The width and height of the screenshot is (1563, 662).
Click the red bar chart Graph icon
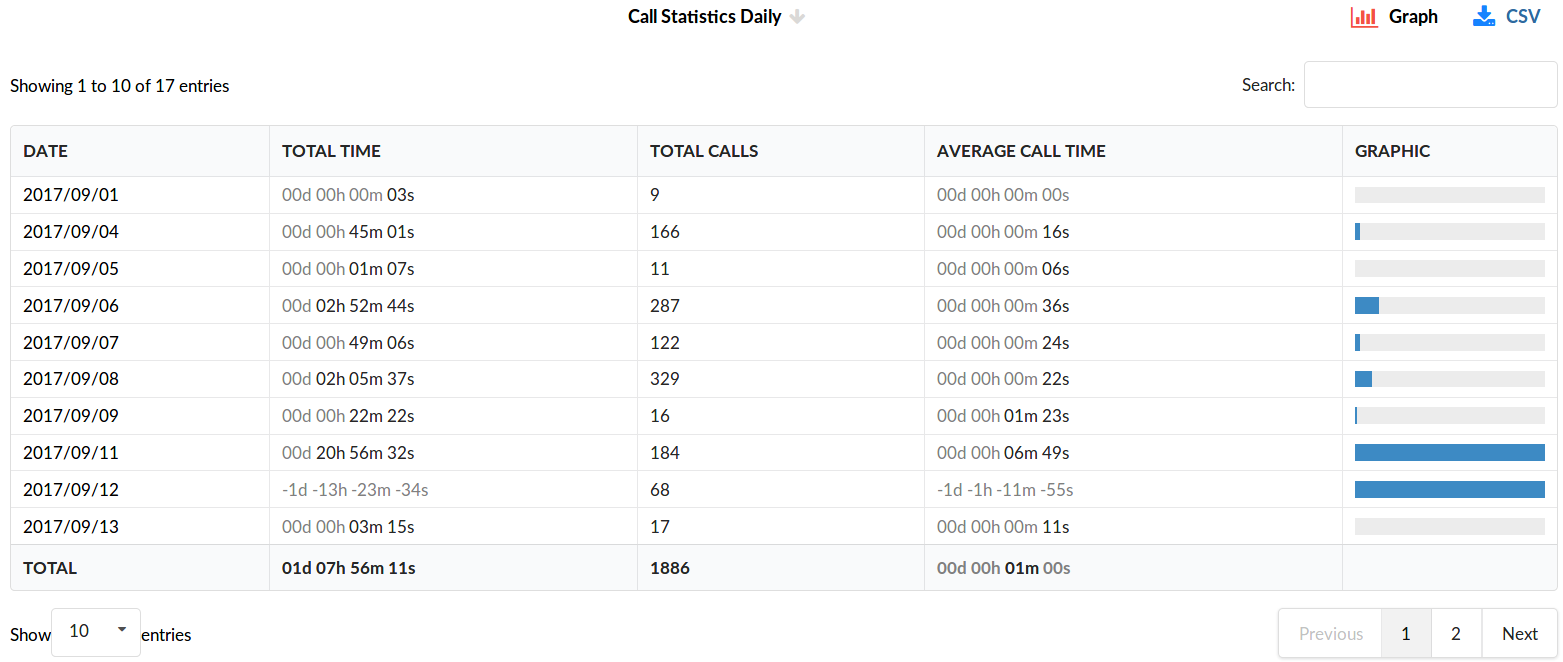[1364, 17]
